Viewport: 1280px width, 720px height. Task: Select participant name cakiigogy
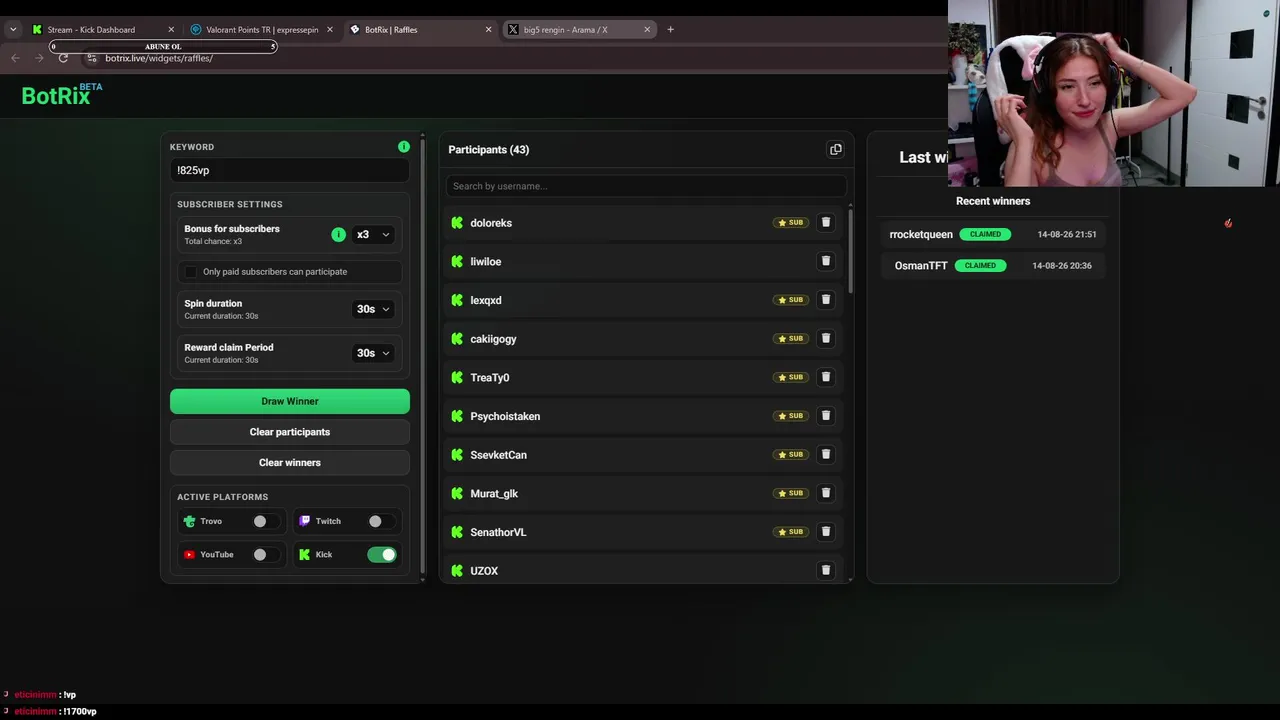(494, 339)
